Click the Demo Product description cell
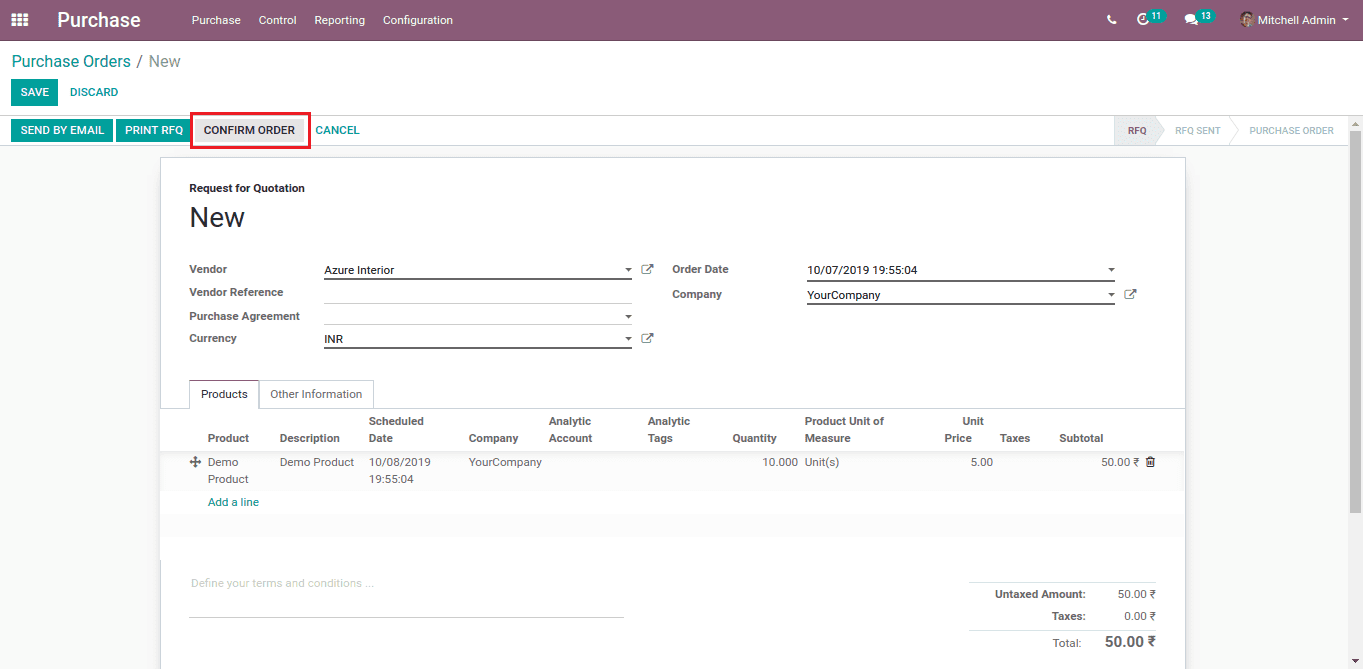The image size is (1363, 669). tap(317, 462)
